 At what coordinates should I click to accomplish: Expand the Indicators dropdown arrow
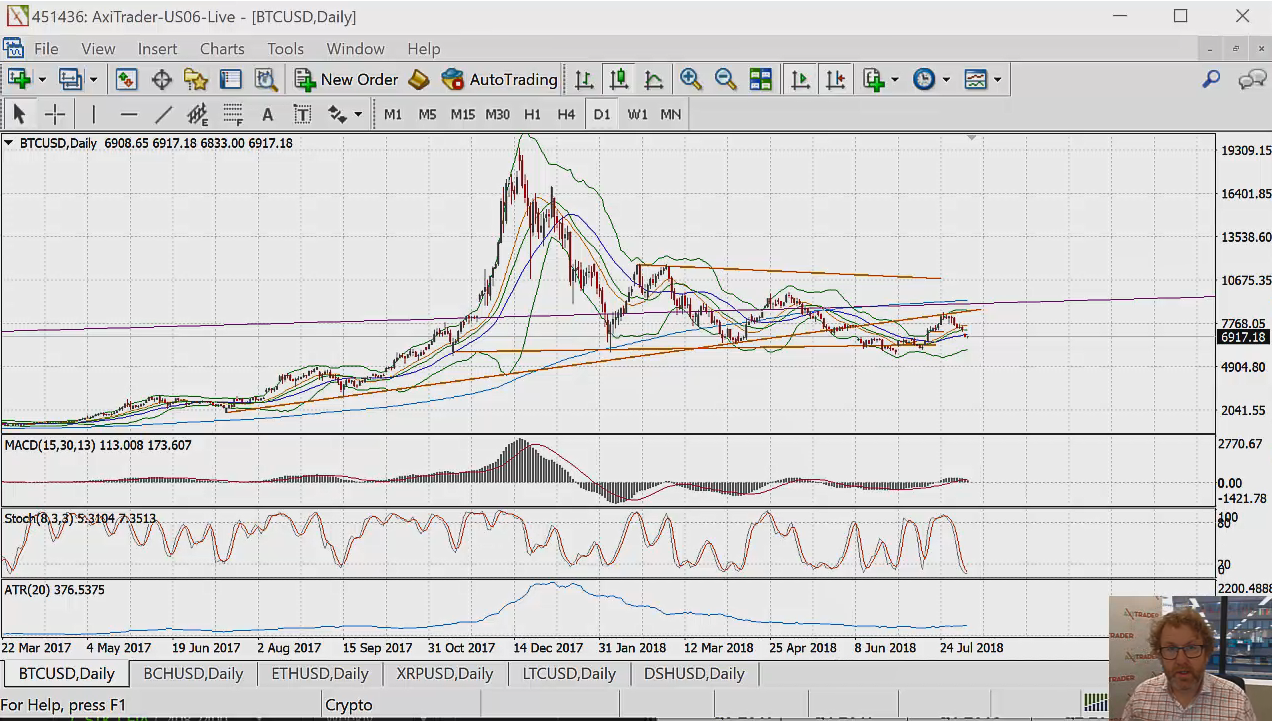[x=895, y=80]
